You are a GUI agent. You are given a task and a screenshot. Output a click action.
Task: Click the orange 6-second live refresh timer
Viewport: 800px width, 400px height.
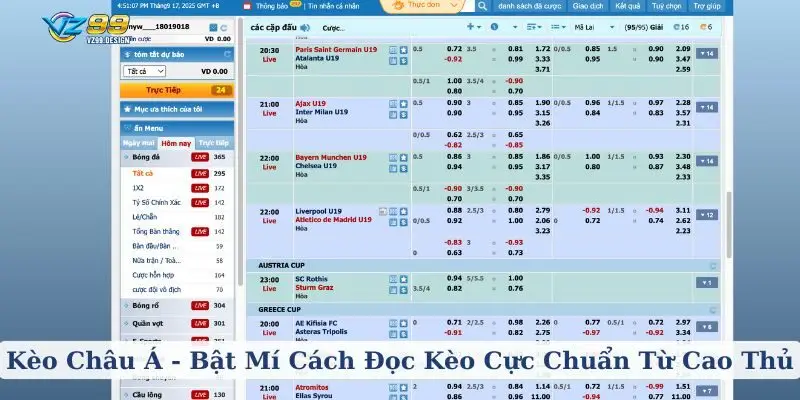point(706,28)
